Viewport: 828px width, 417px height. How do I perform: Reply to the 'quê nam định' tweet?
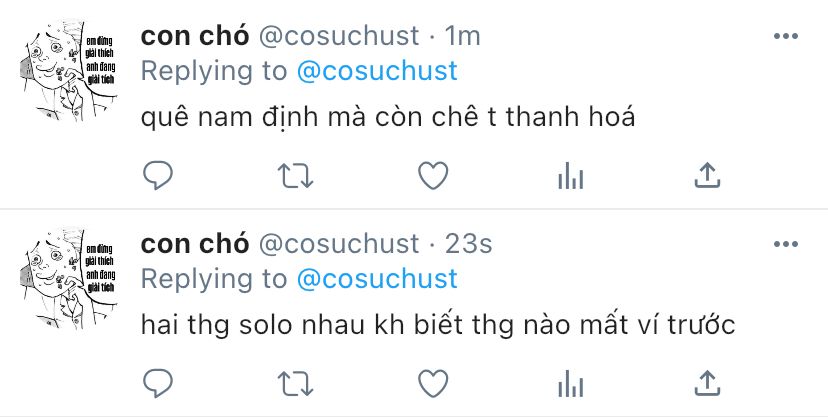(158, 175)
